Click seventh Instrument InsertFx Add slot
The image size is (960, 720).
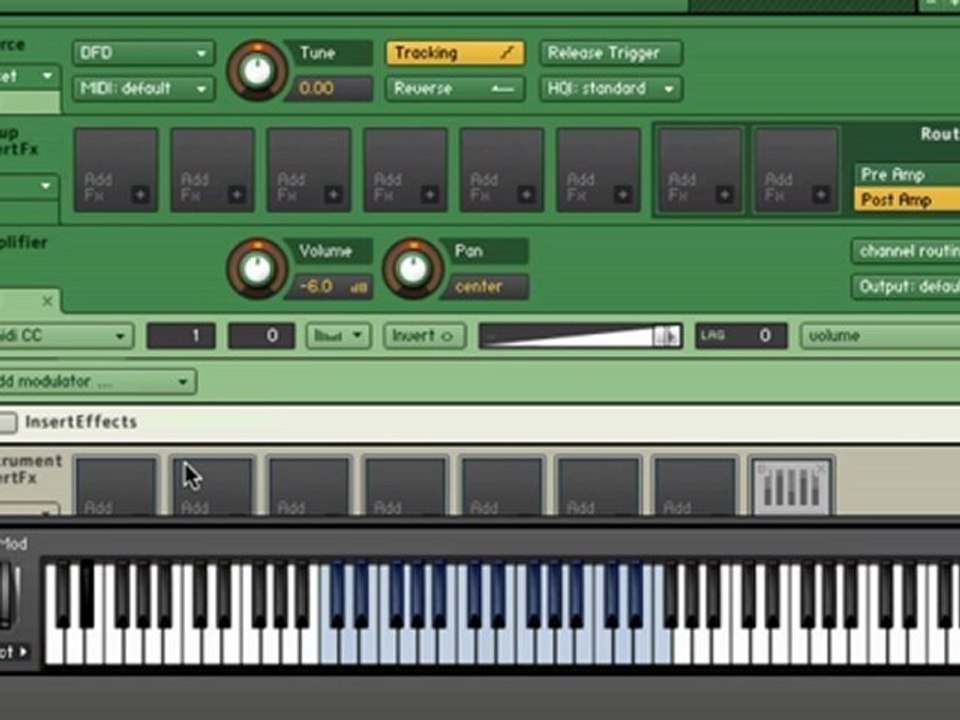point(695,487)
